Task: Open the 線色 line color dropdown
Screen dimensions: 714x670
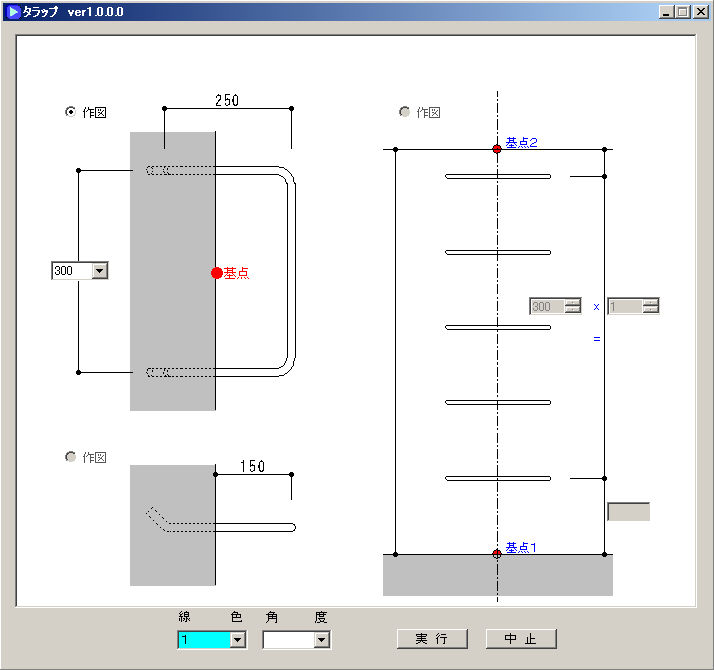Action: tap(237, 640)
